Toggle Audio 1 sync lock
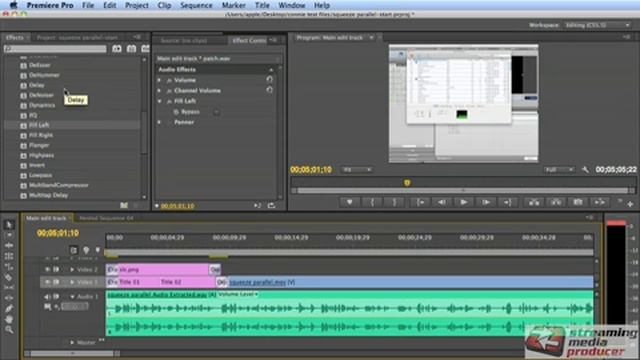The height and width of the screenshot is (360, 640). 56,297
